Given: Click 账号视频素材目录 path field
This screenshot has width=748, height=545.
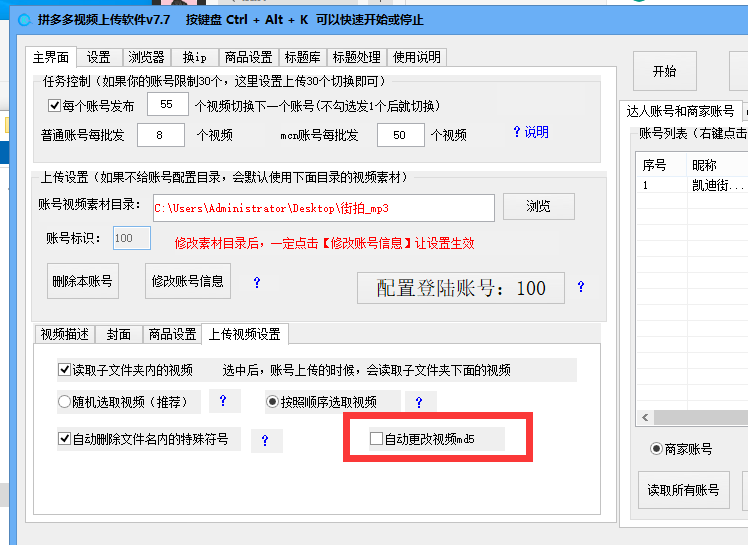Looking at the screenshot, I should (x=323, y=208).
